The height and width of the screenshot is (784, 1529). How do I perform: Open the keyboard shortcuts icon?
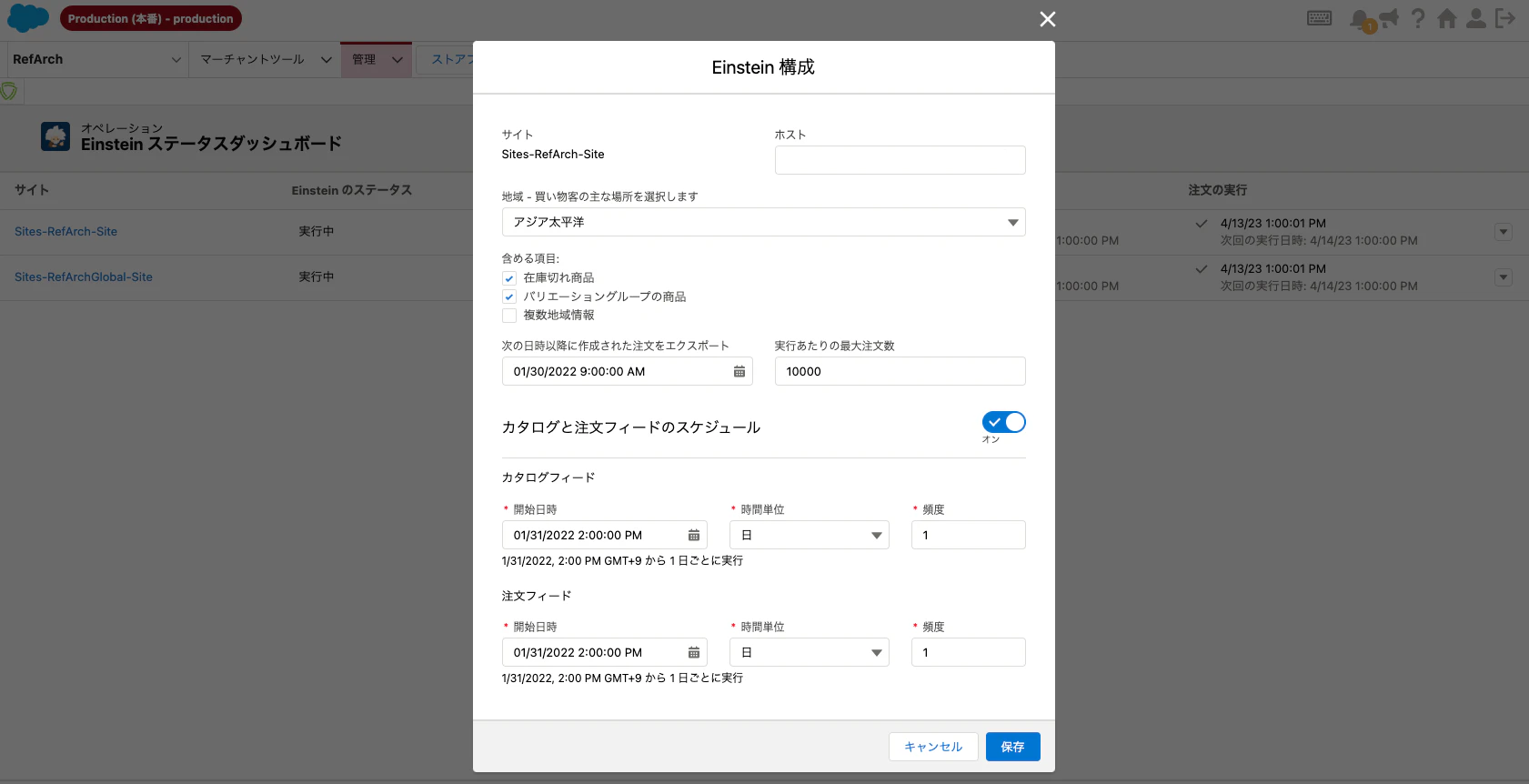[x=1320, y=18]
